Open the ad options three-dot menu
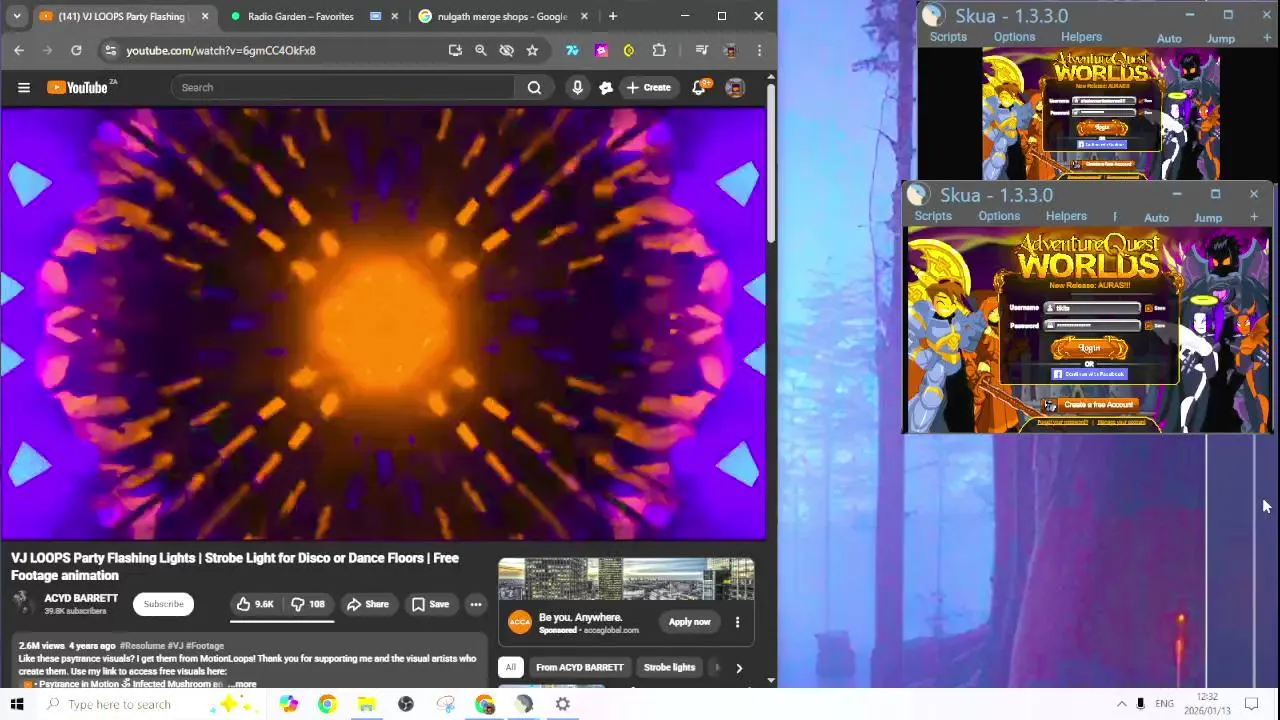 737,622
